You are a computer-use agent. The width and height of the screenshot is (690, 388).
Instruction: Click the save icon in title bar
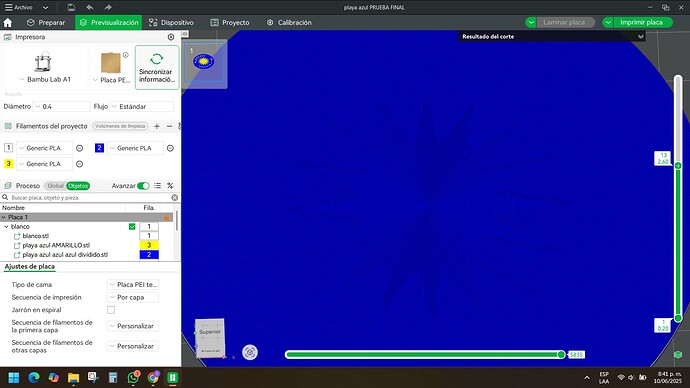coord(71,7)
